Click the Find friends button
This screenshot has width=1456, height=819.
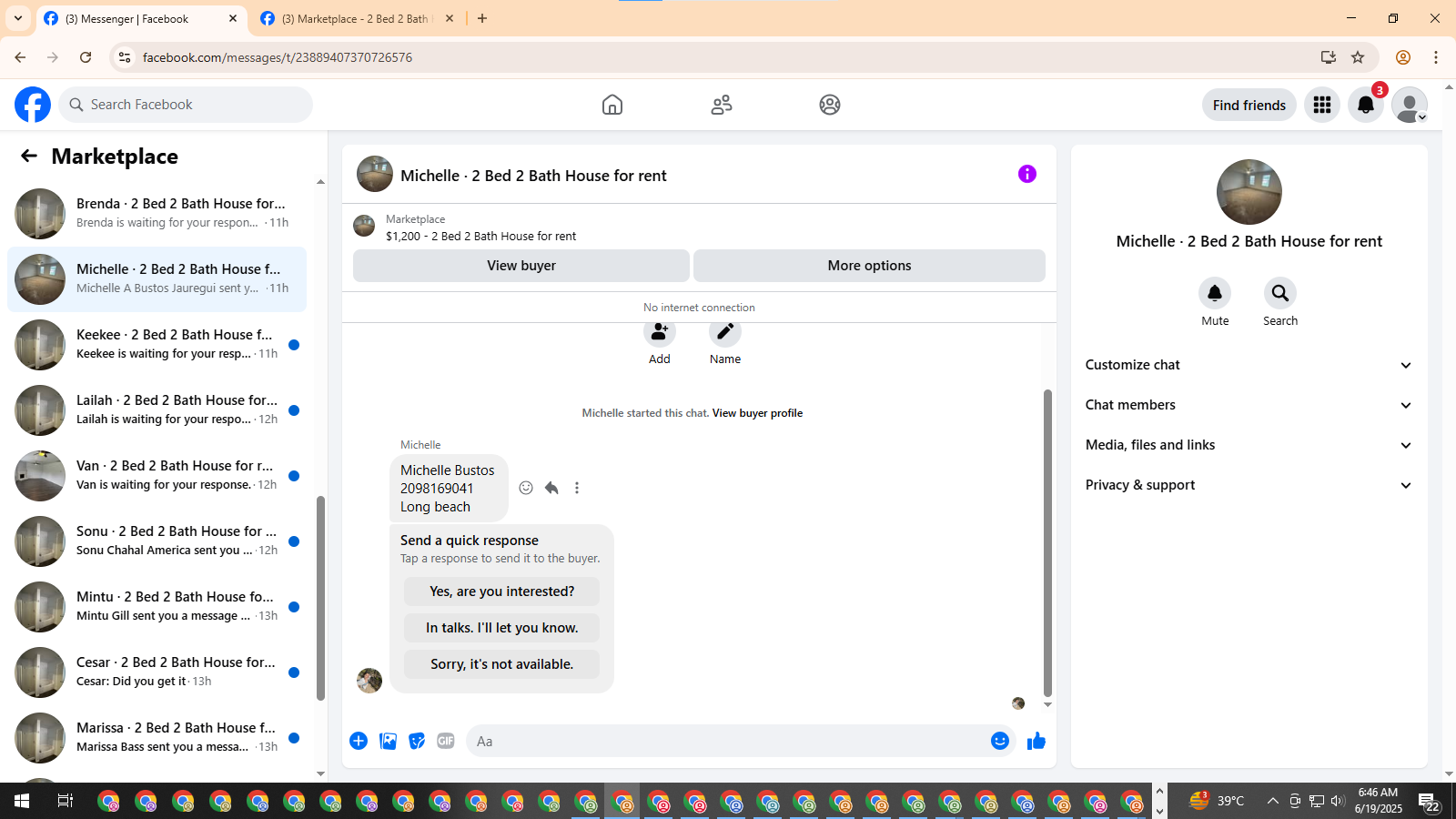click(1249, 105)
